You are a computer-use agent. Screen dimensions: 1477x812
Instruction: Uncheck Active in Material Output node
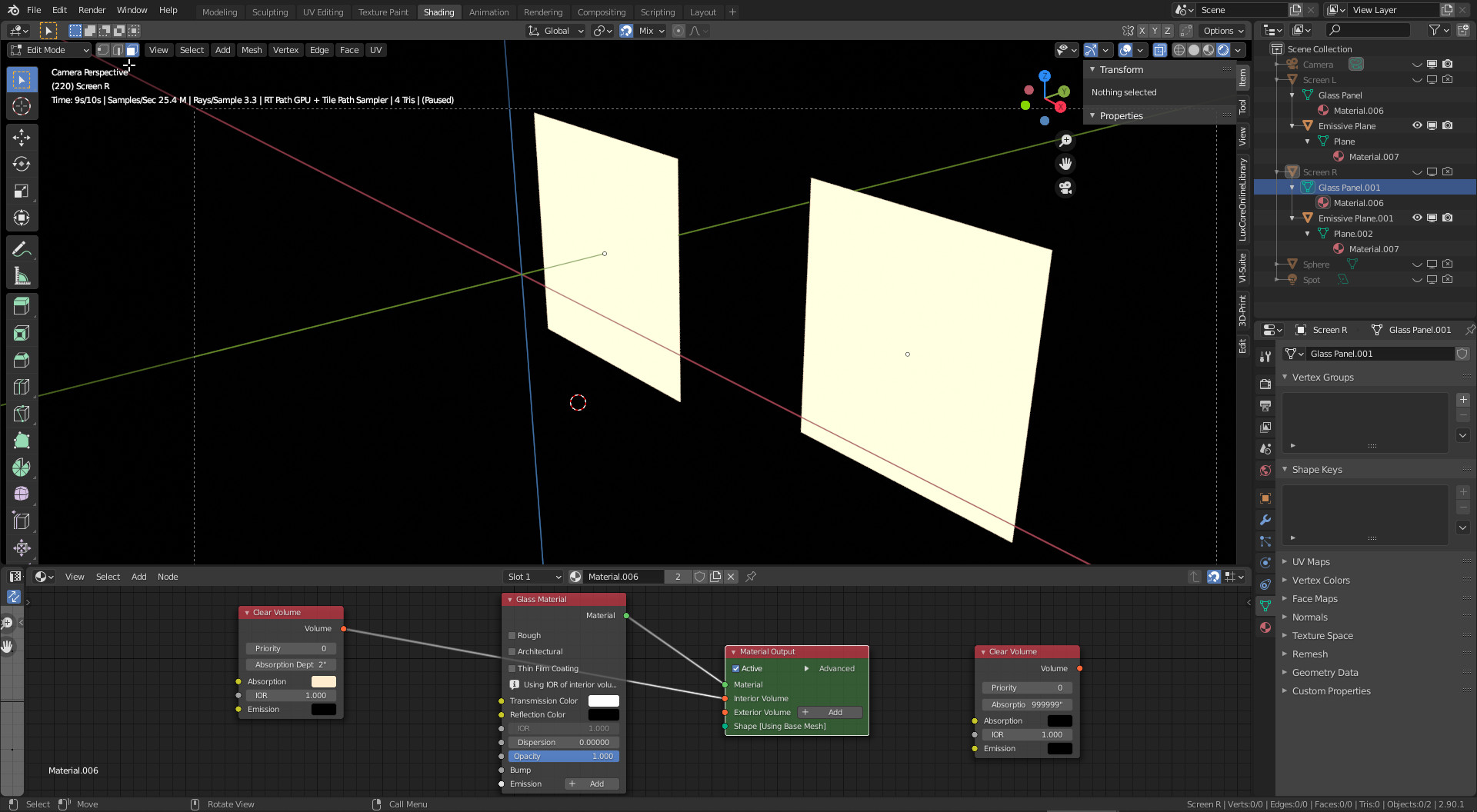736,669
